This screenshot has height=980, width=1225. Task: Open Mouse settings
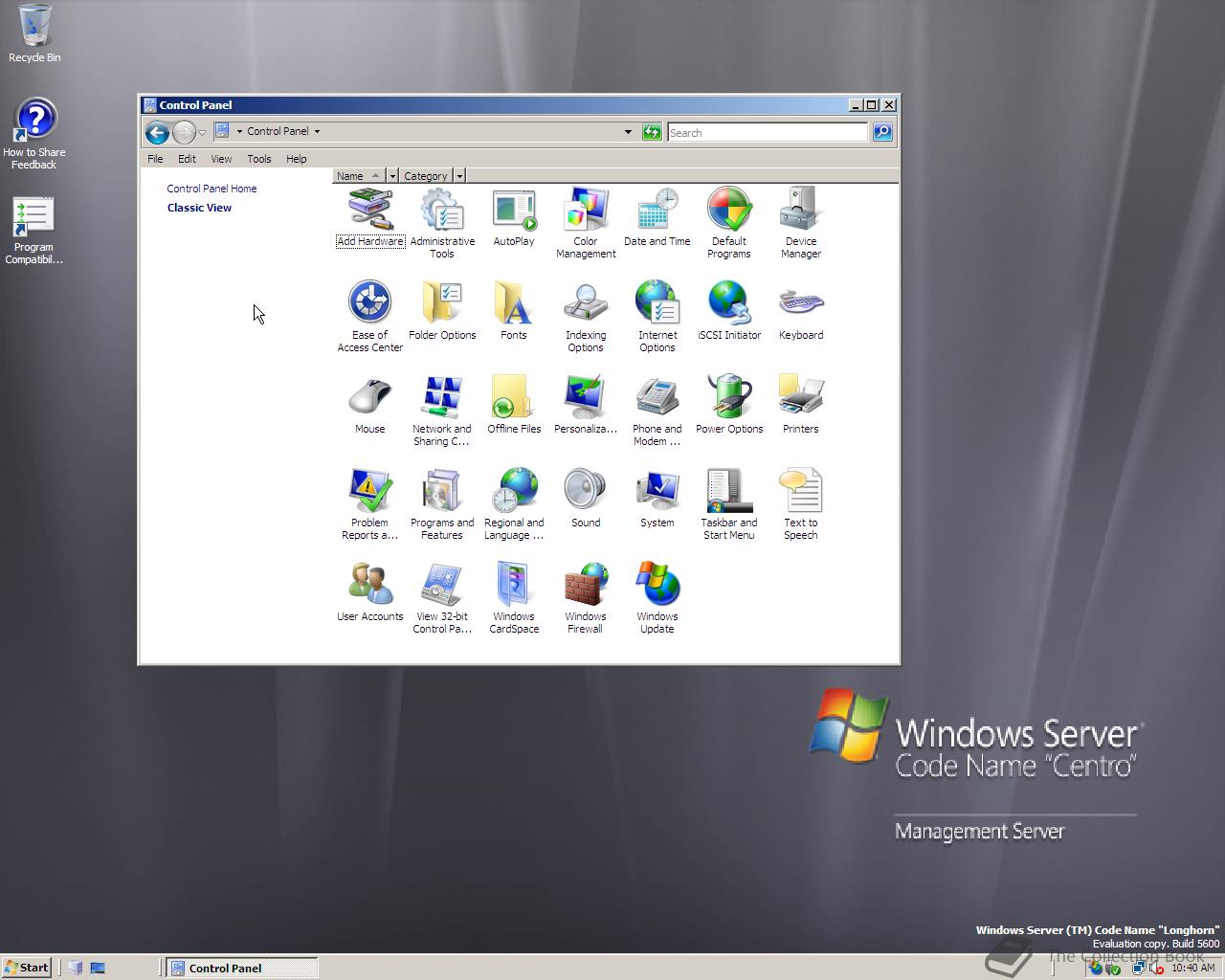[370, 406]
